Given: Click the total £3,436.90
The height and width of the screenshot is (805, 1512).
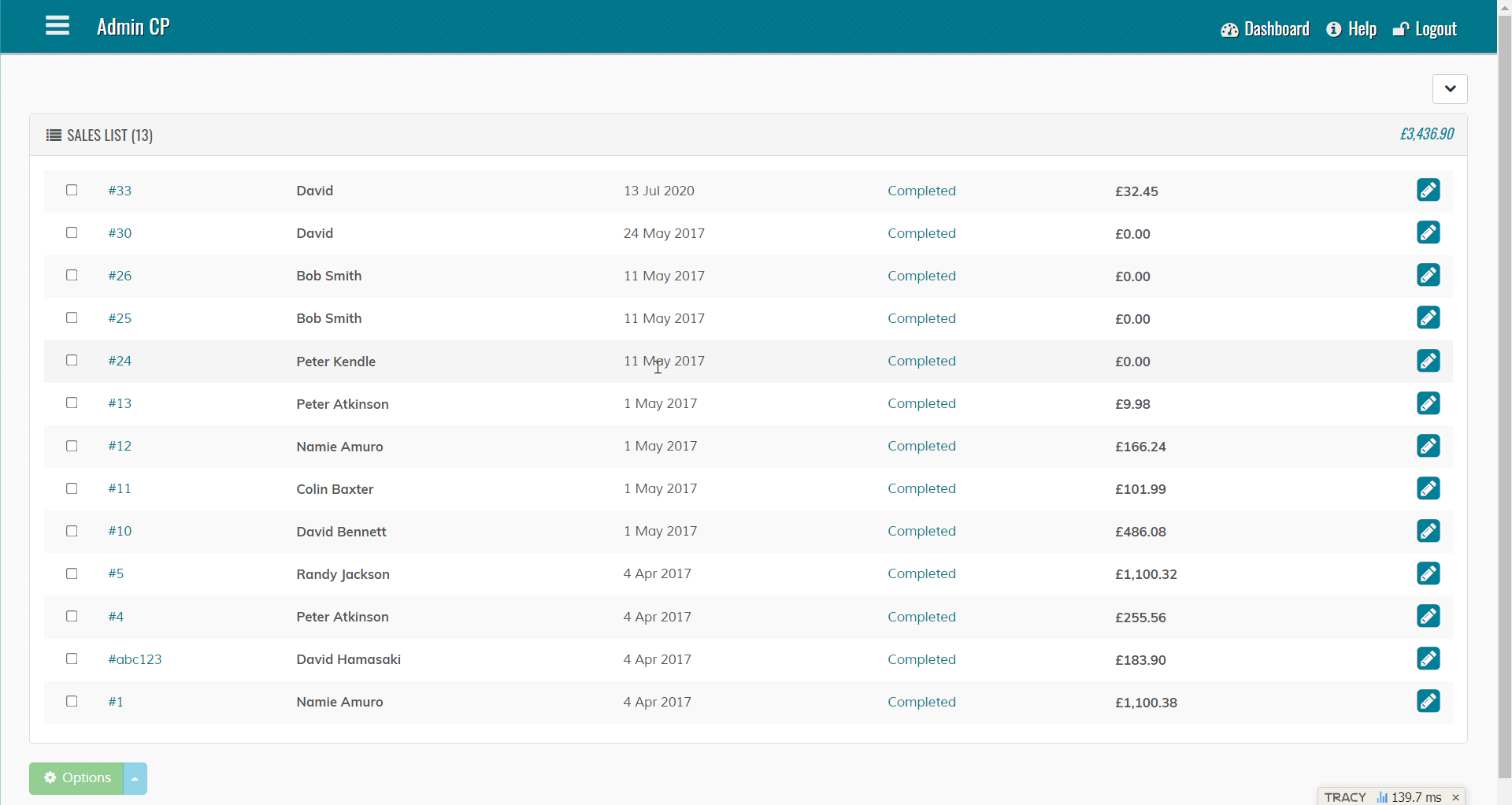Looking at the screenshot, I should coord(1426,134).
